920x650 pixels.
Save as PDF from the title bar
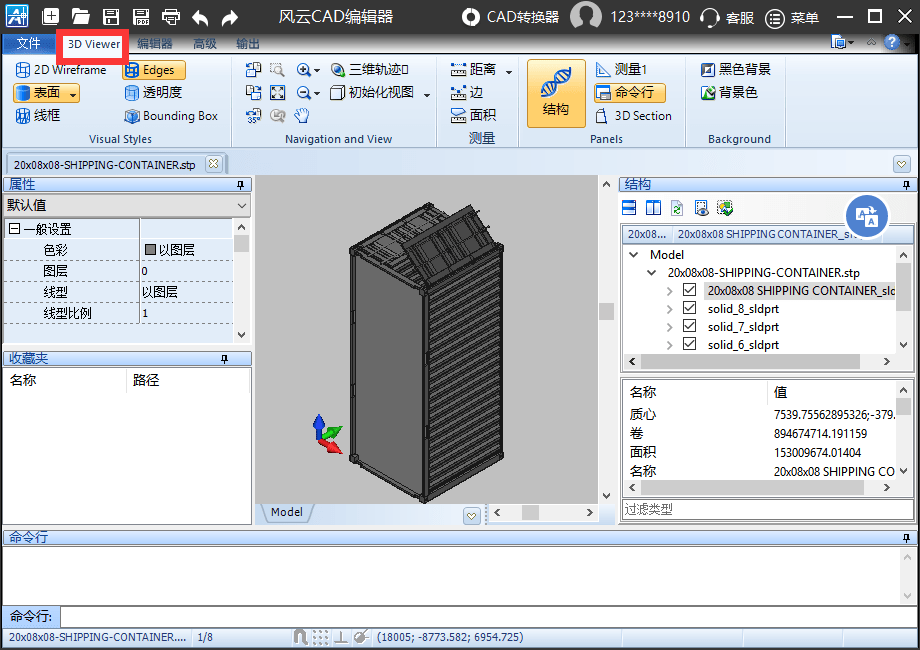[141, 16]
